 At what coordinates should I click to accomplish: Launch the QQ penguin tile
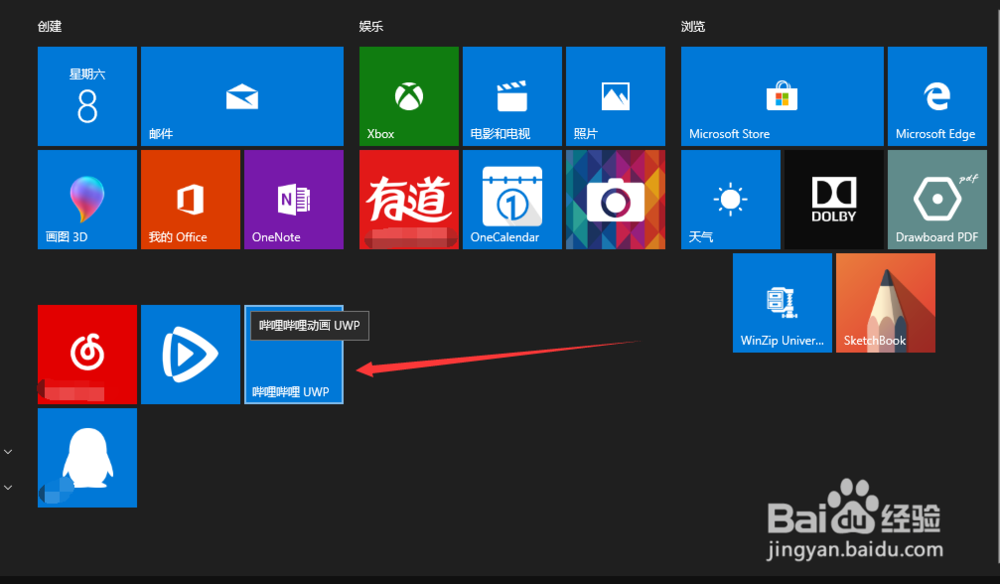pos(87,458)
